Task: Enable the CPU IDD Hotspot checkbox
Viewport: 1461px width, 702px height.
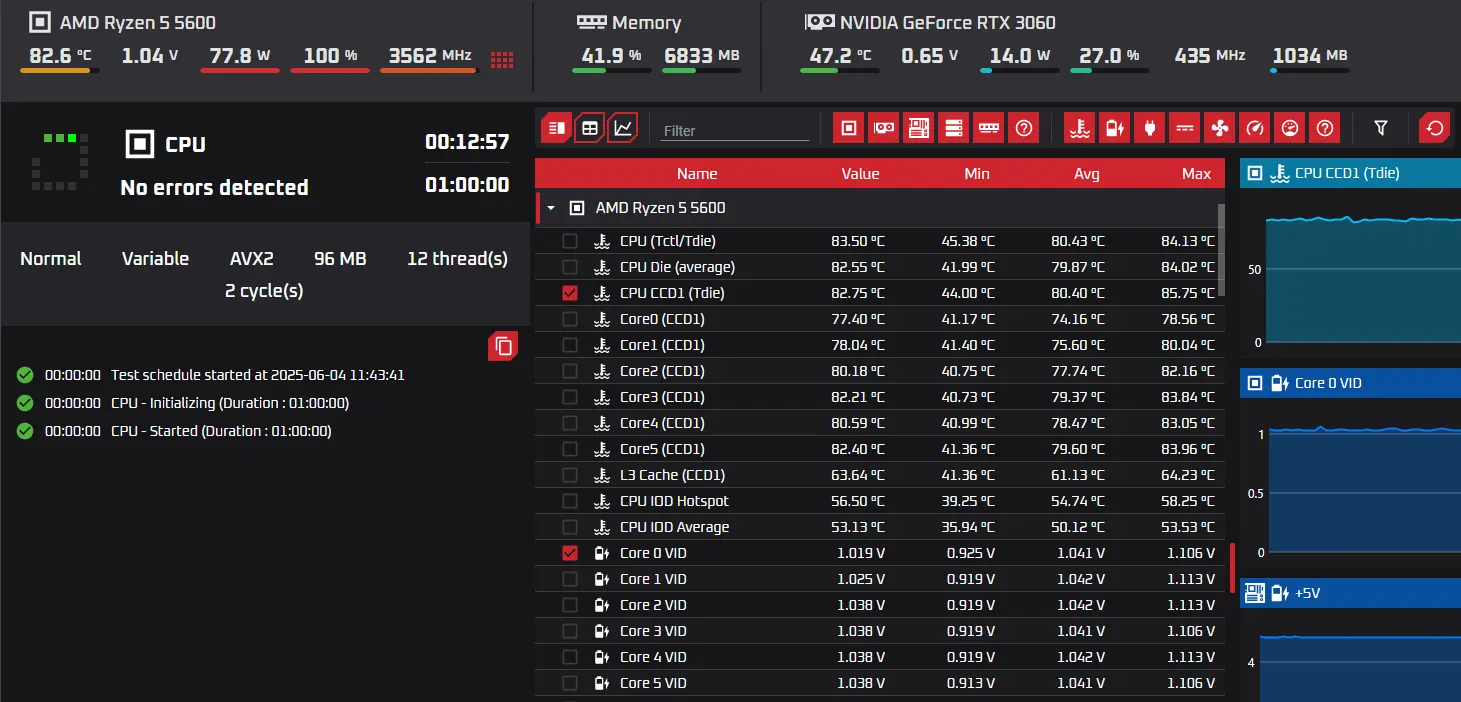Action: [x=570, y=501]
